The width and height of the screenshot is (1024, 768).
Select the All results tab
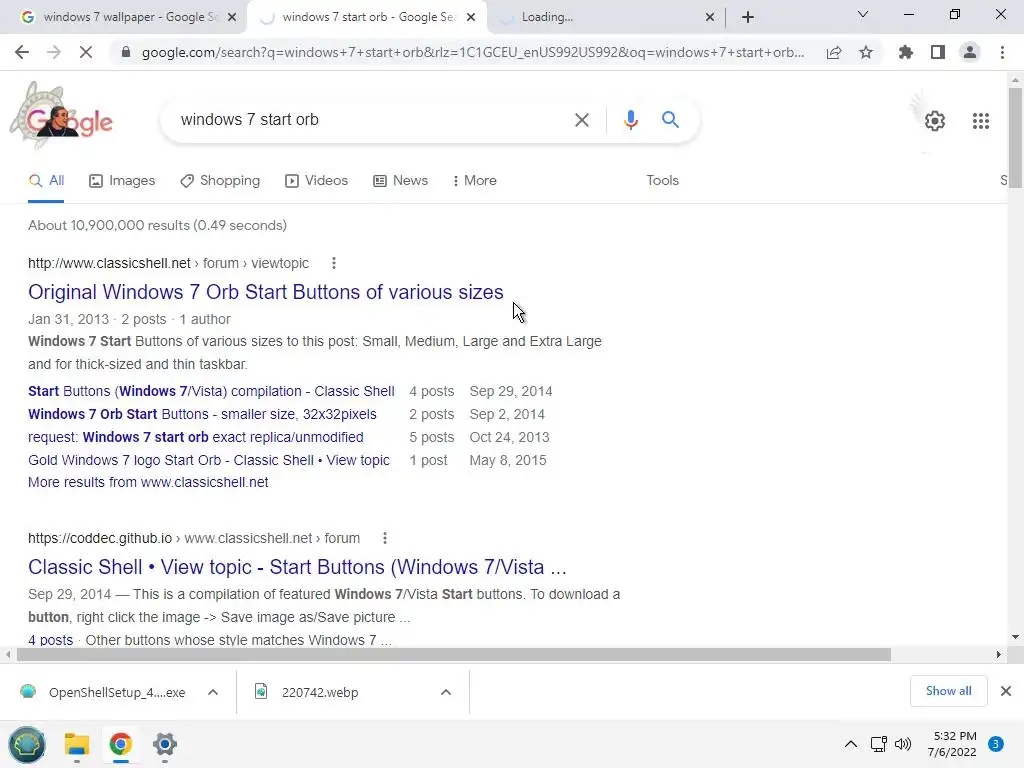click(x=46, y=181)
